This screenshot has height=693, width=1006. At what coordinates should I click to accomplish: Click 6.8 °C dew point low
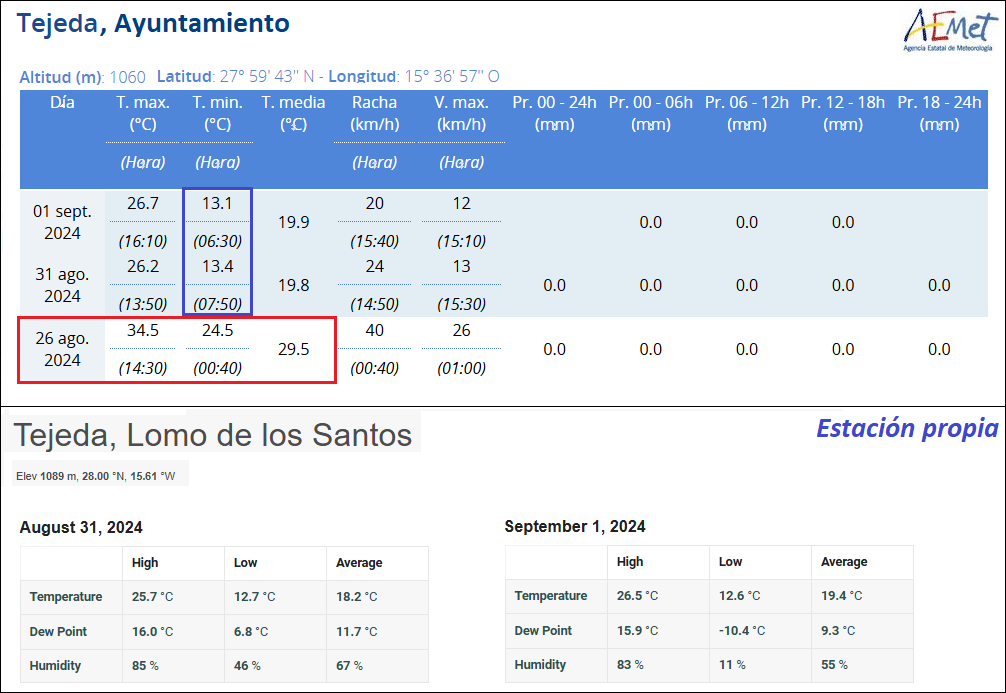pyautogui.click(x=251, y=631)
